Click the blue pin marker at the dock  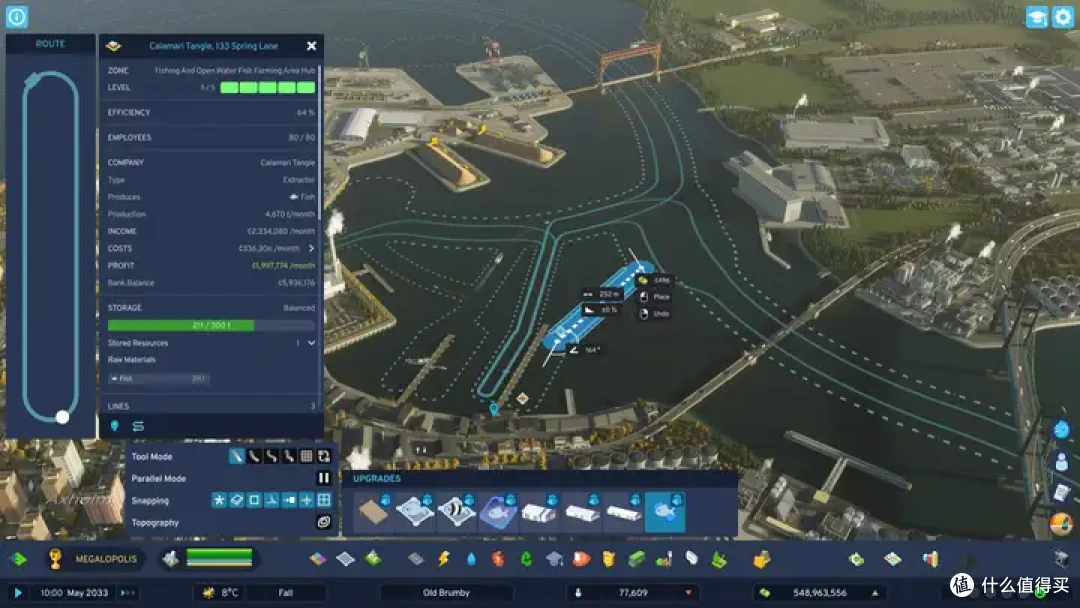[494, 410]
